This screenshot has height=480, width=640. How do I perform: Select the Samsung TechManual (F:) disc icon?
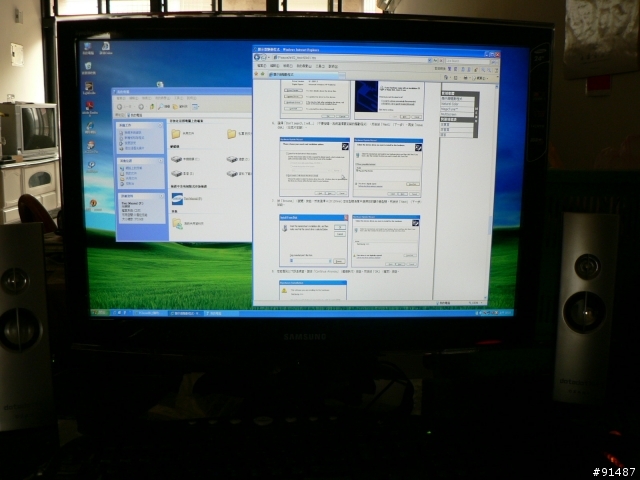[x=177, y=199]
